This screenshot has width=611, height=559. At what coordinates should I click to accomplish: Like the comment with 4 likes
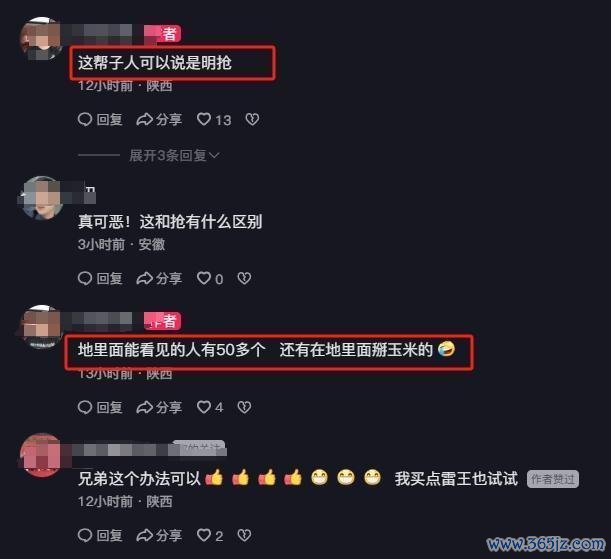click(210, 407)
